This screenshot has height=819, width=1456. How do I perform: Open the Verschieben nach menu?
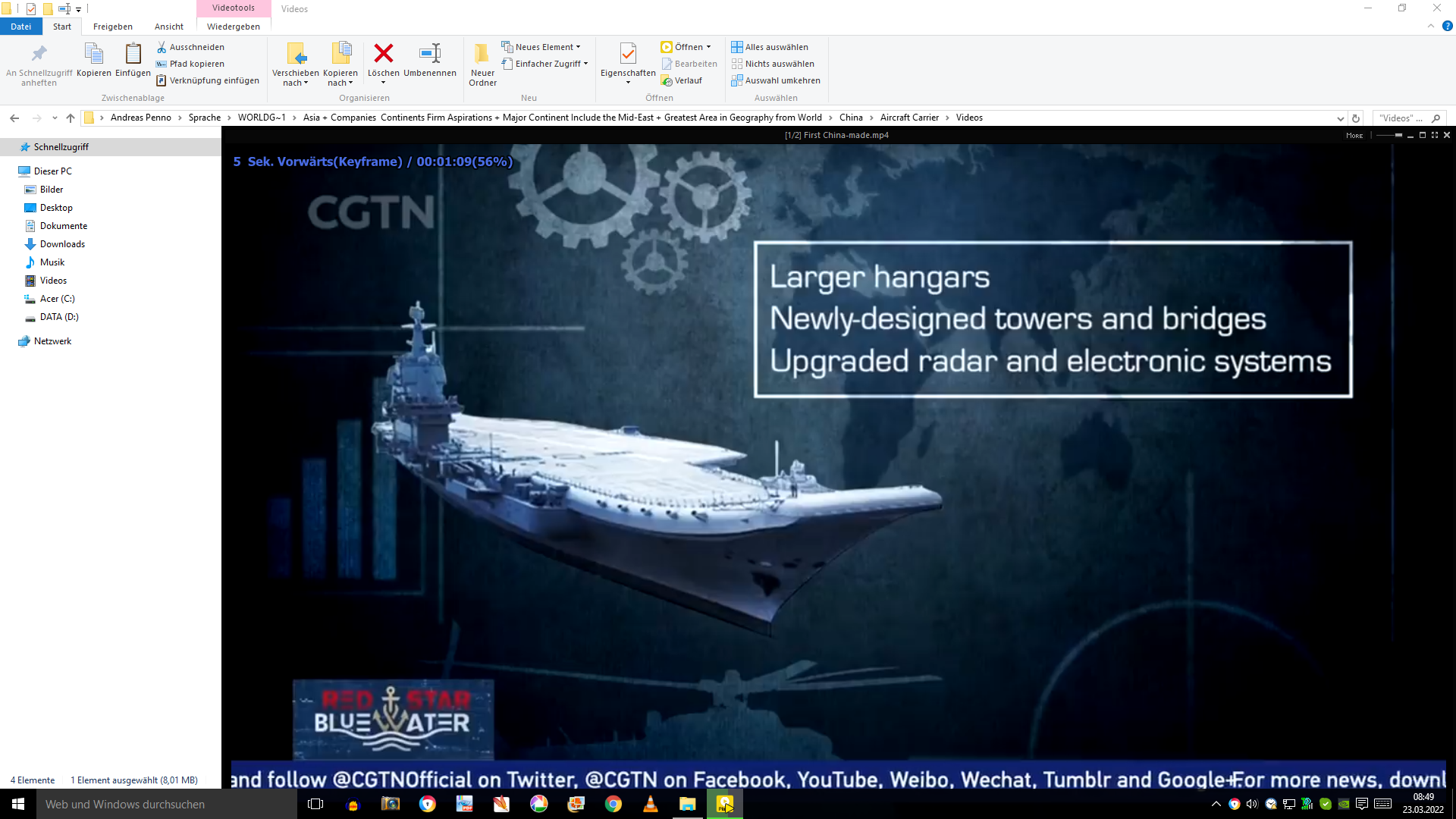pyautogui.click(x=295, y=64)
